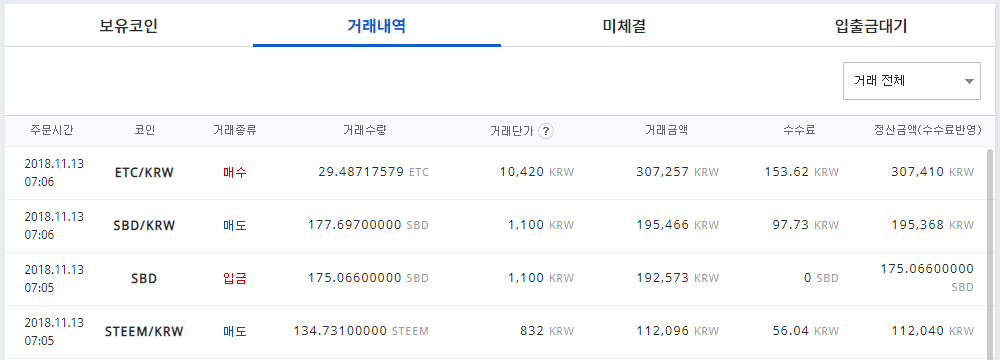Click the 정산금액(수수료반영) column header
The image size is (1000, 360).
[927, 131]
